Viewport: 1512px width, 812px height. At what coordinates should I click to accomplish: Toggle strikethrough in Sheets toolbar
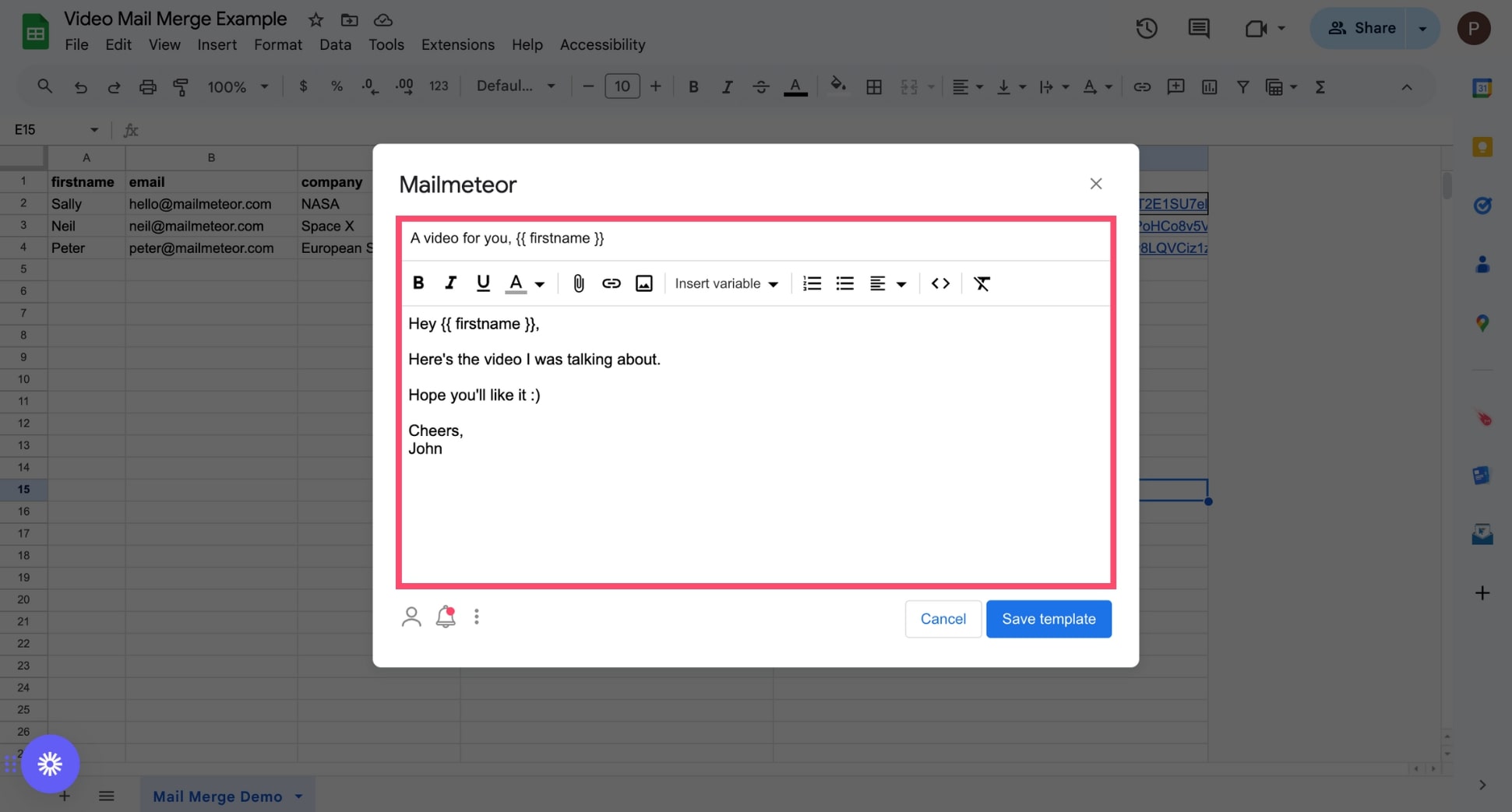click(x=761, y=87)
